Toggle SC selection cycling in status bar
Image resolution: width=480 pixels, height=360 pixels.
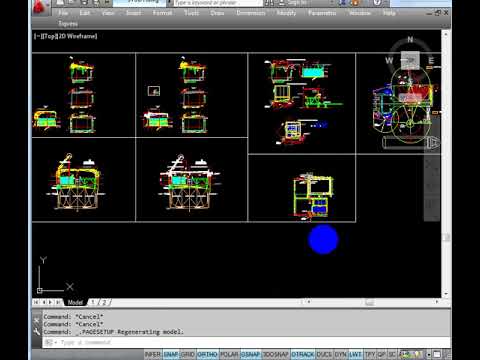392,354
